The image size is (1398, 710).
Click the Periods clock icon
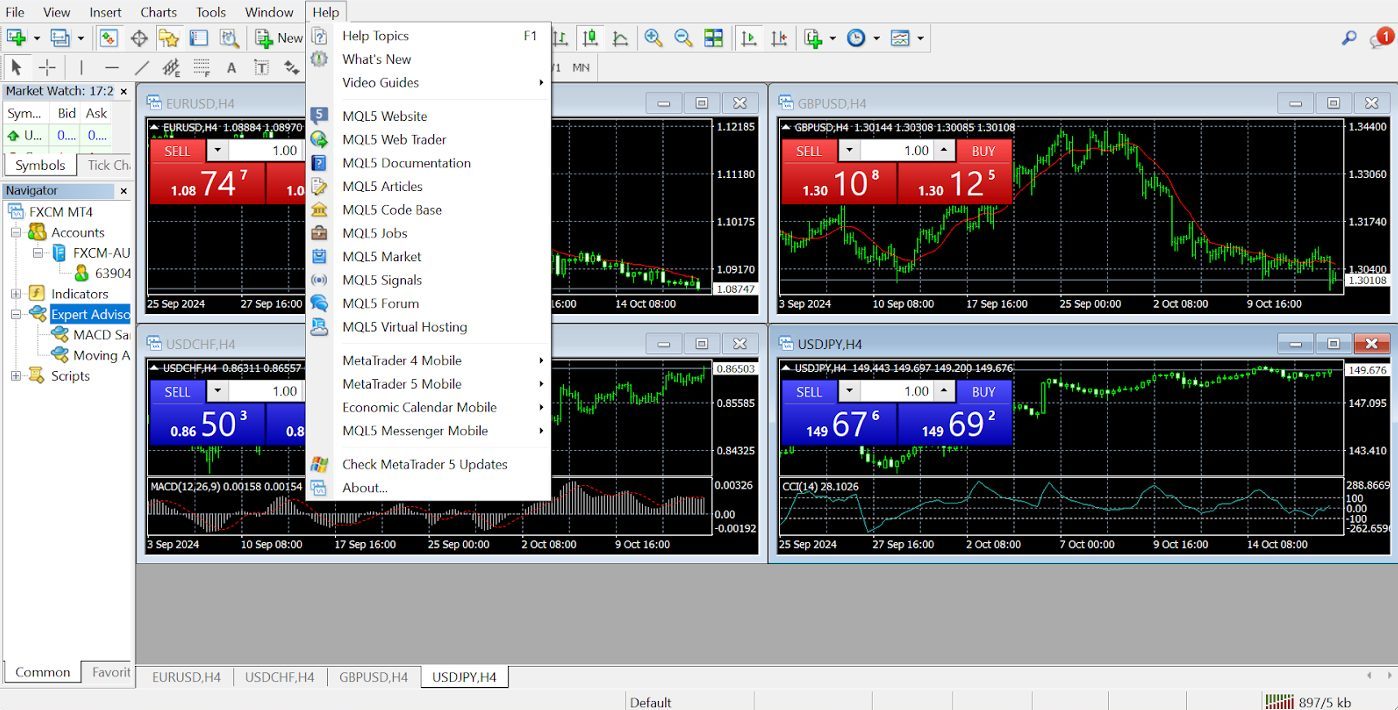tap(857, 38)
